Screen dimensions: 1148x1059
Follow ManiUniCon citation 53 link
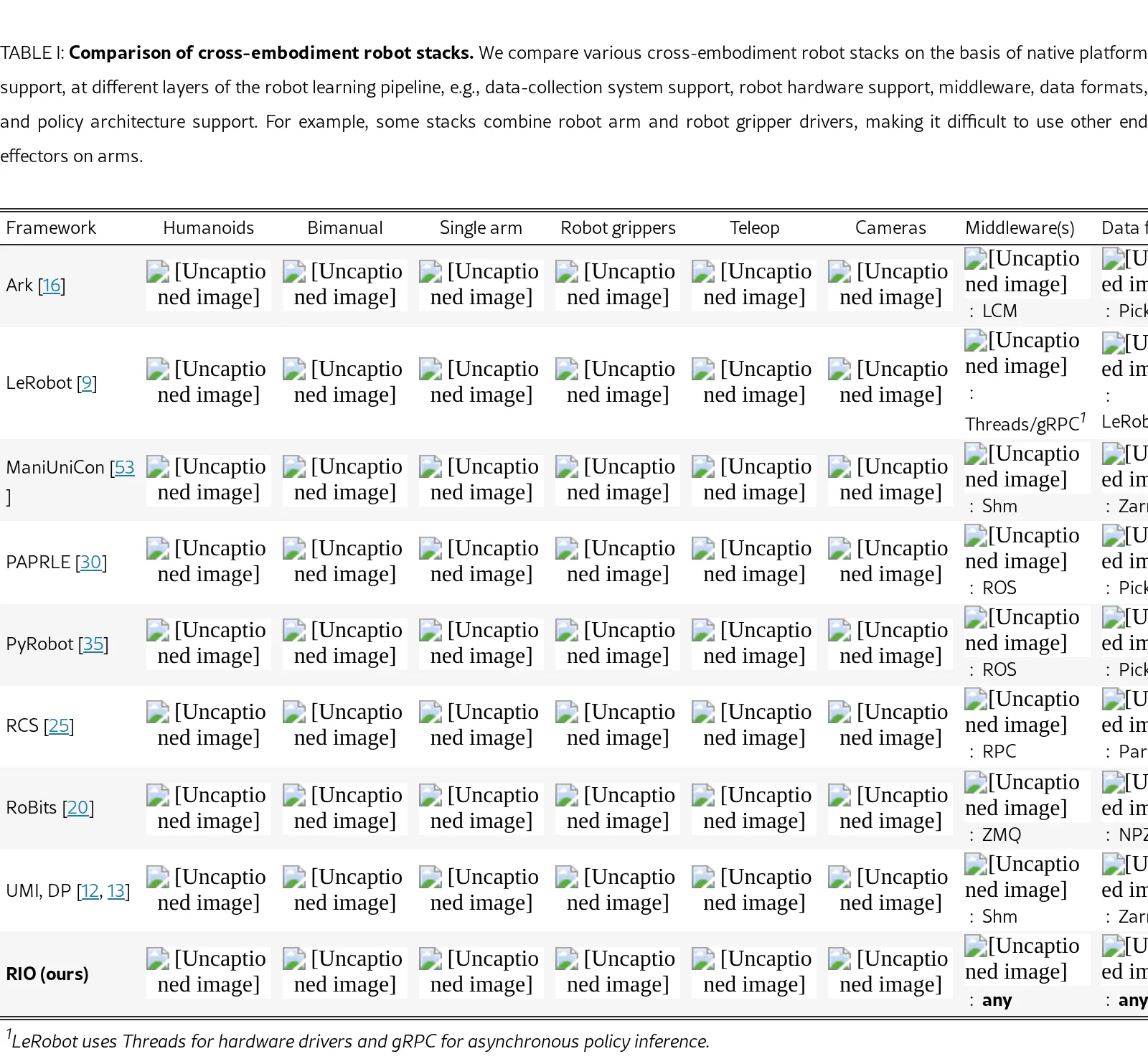coord(124,468)
